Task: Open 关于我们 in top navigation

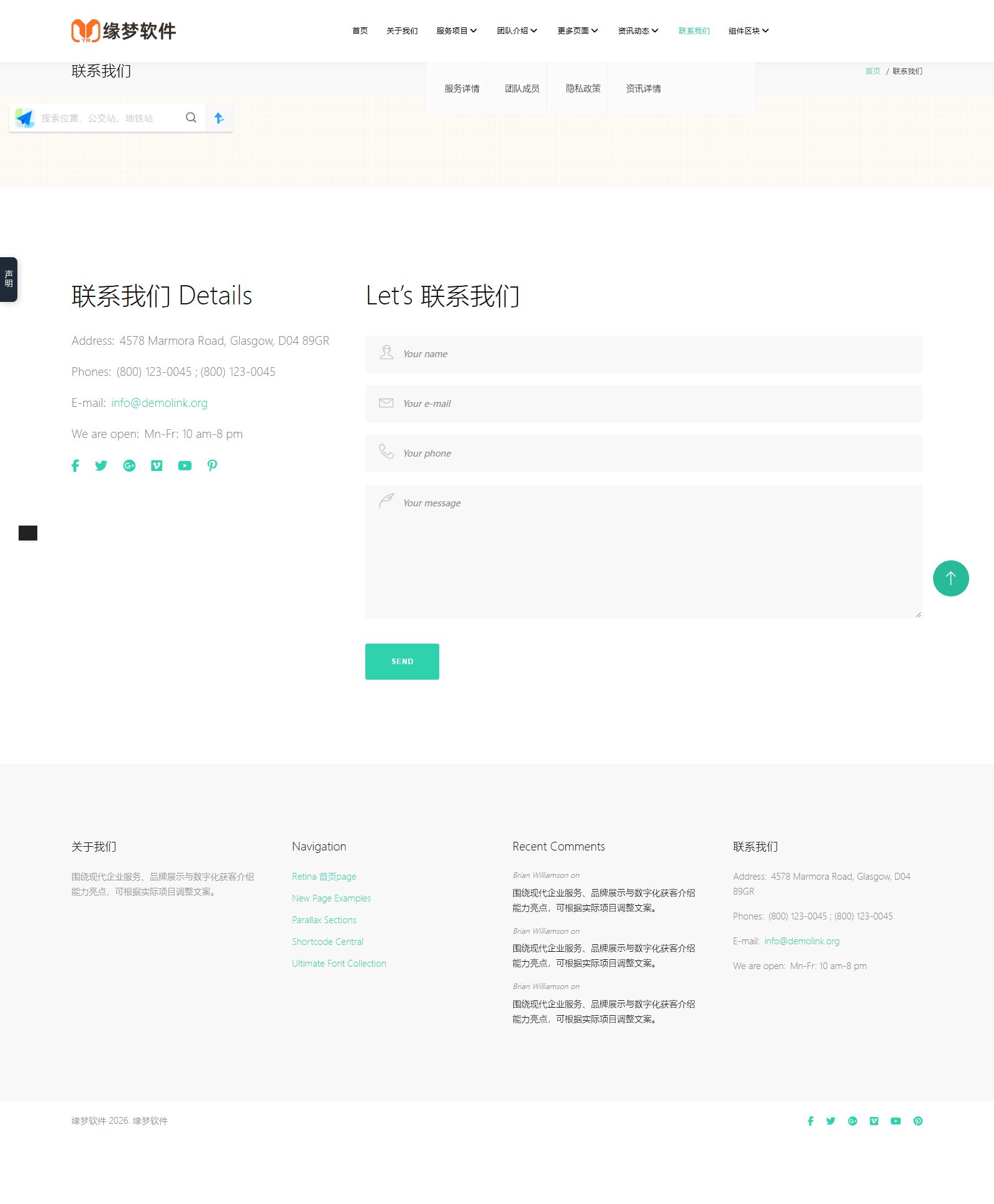Action: 402,30
